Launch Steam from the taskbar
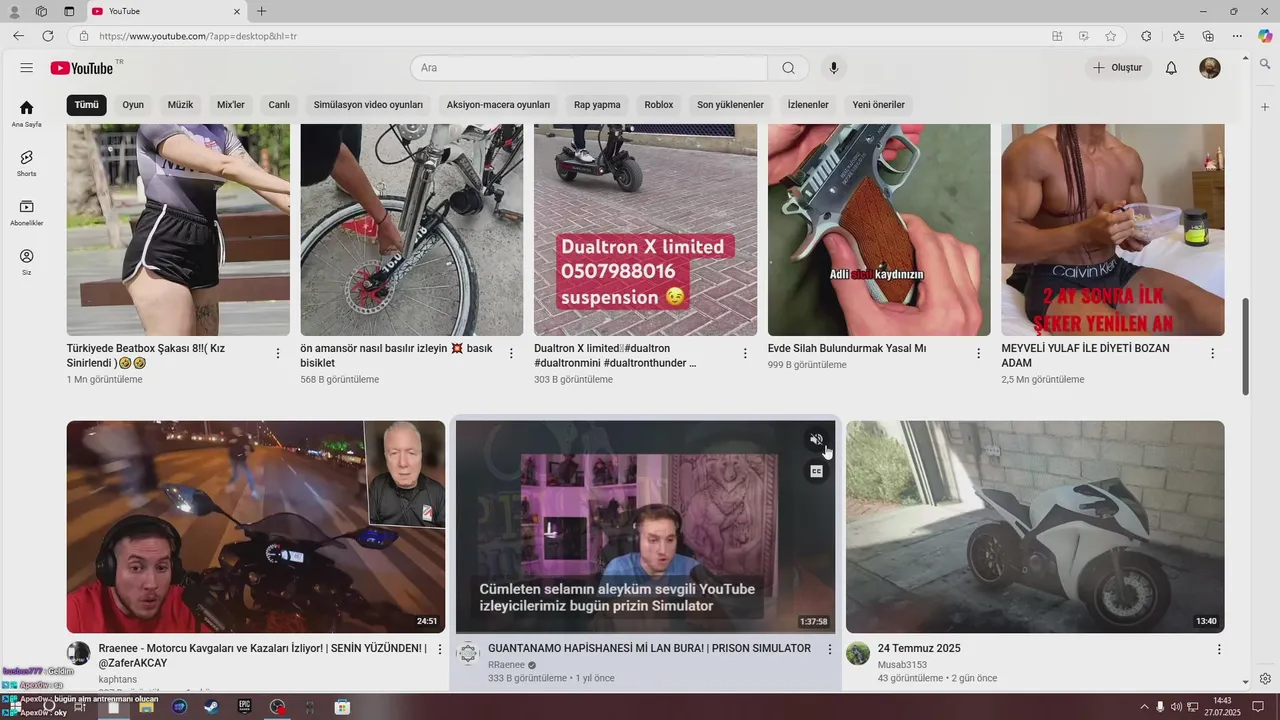 coord(211,707)
